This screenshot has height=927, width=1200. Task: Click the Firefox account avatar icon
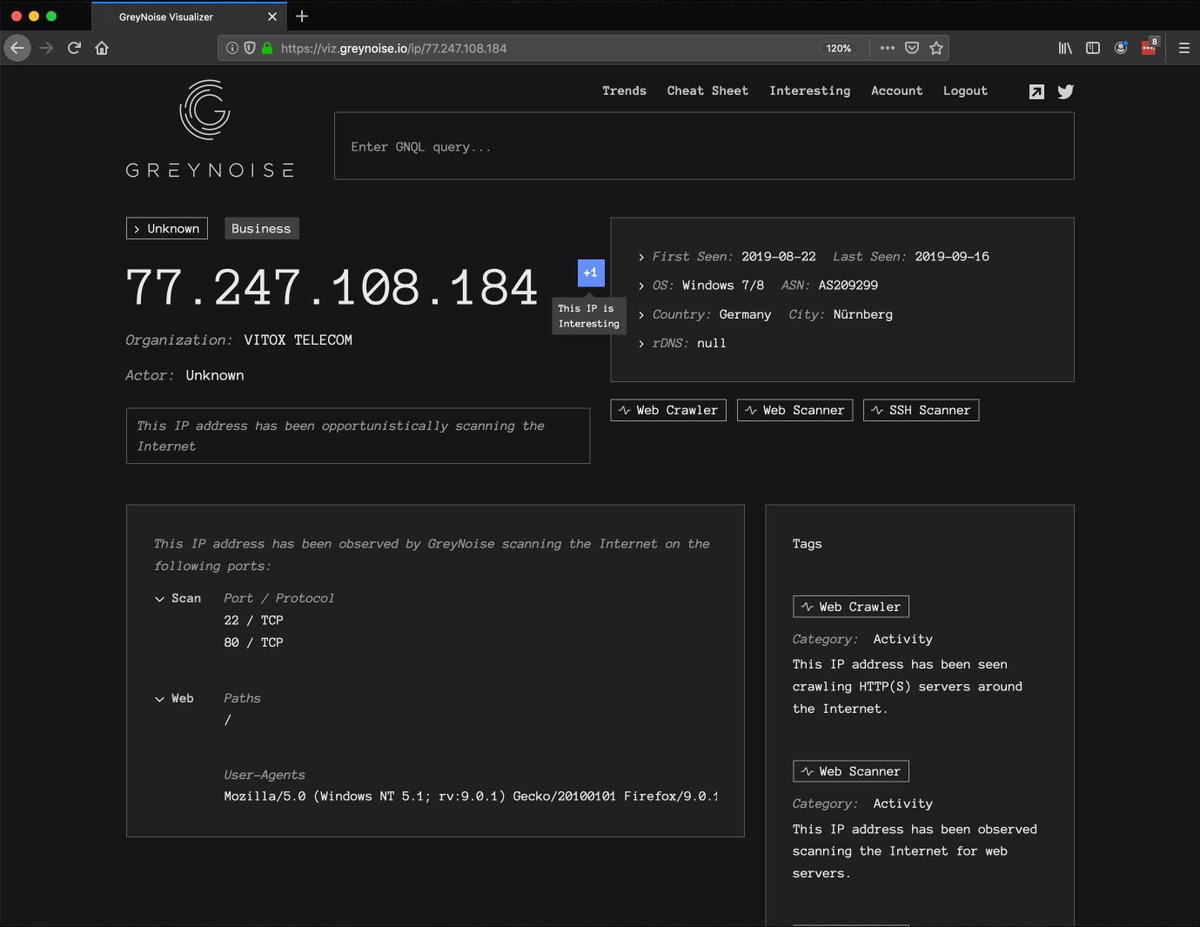[1121, 47]
